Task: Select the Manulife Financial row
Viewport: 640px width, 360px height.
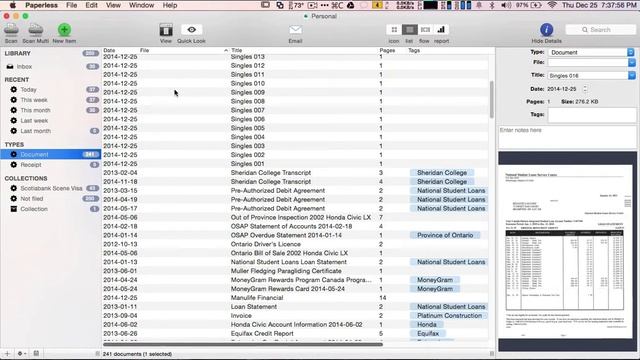Action: [x=295, y=298]
